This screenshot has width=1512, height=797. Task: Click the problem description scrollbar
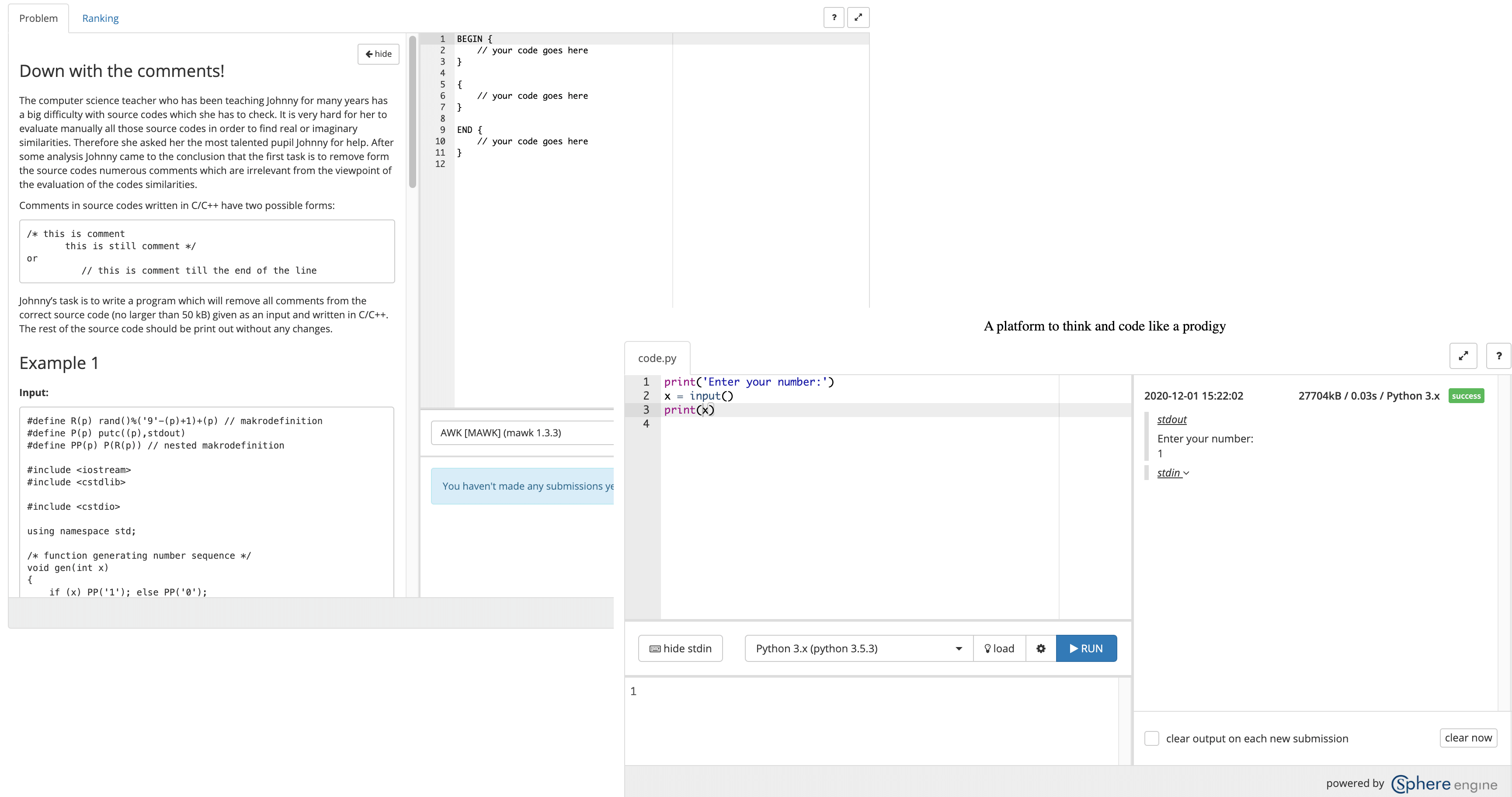[x=413, y=111]
